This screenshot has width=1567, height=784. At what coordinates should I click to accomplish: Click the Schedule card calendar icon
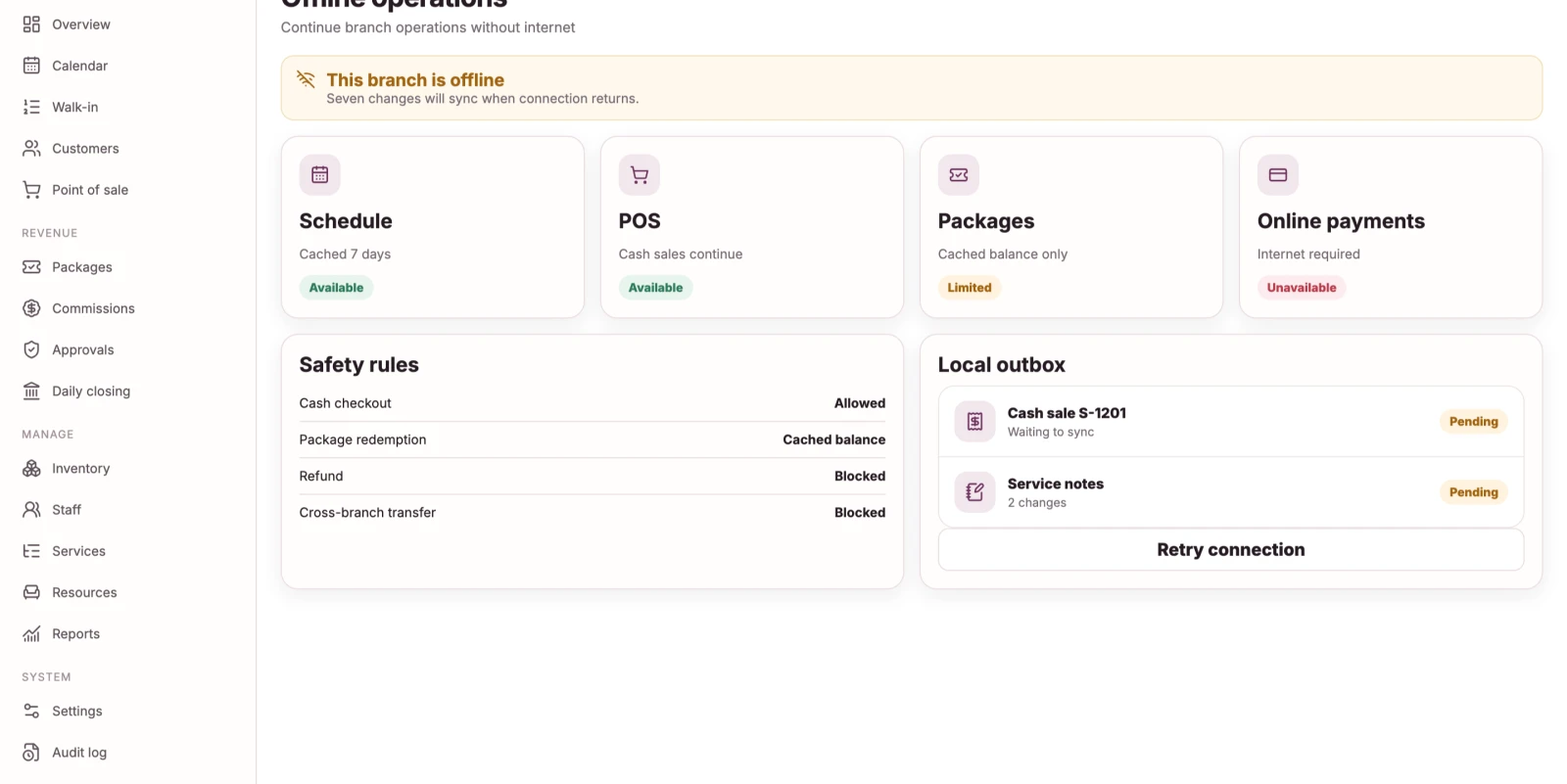[319, 175]
